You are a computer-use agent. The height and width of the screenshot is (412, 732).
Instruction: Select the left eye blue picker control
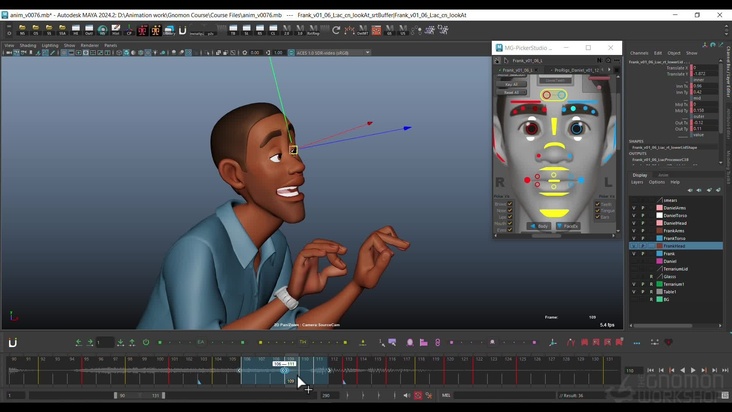pos(577,128)
